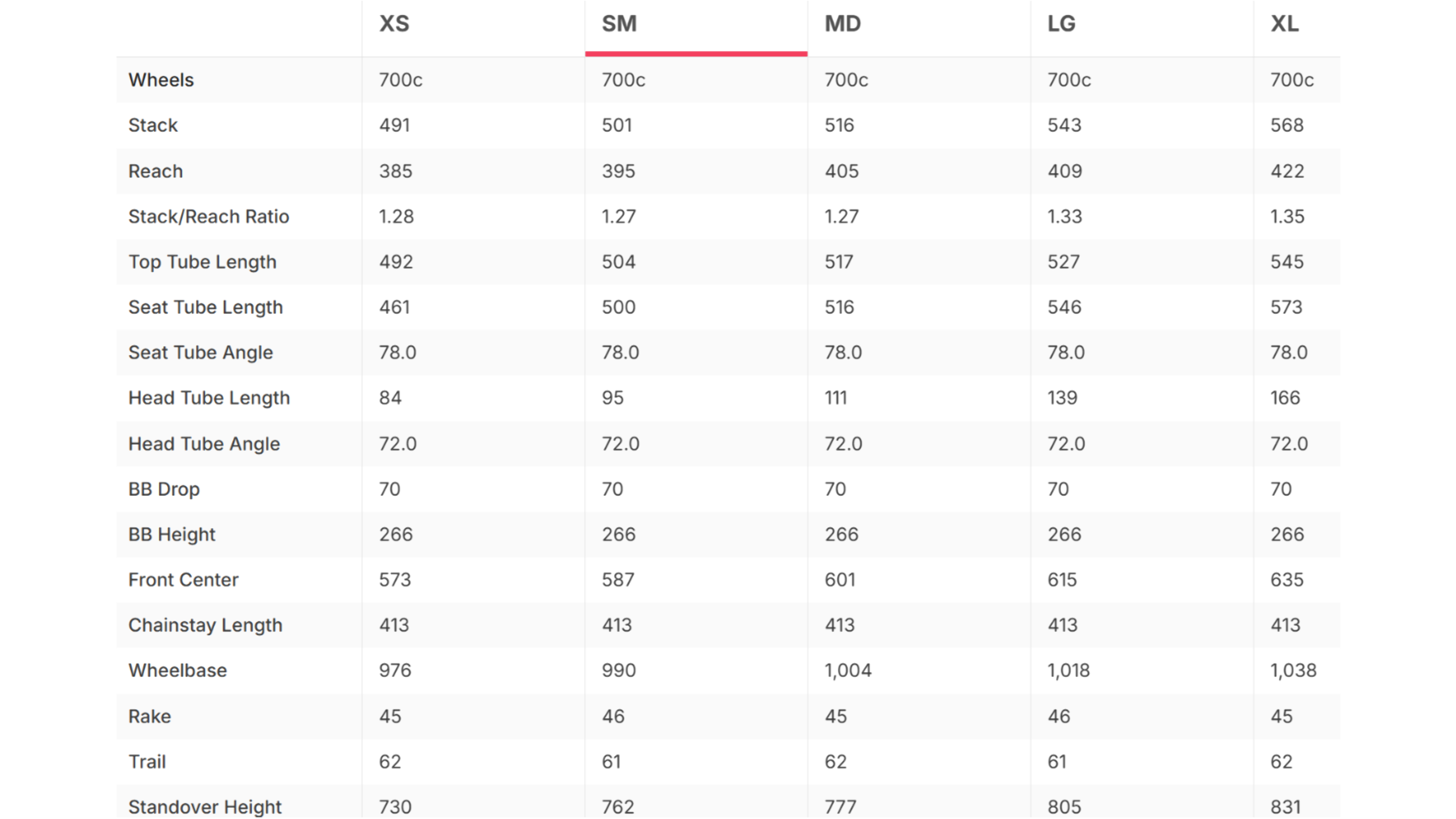Viewport: 1456px width, 819px height.
Task: Click the Seat Tube Angle label
Action: pyautogui.click(x=201, y=352)
